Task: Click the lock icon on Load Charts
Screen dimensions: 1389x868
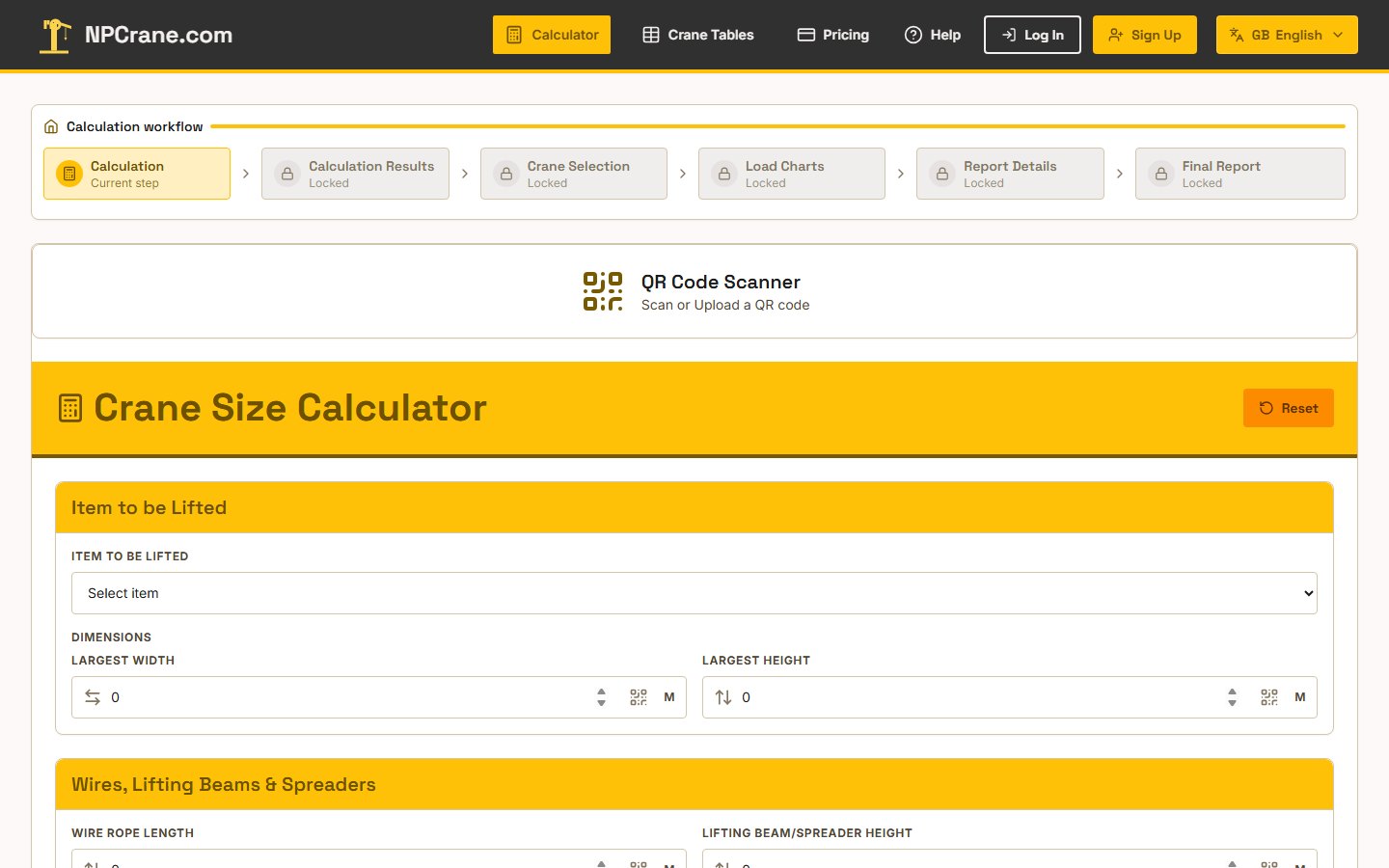Action: 724,174
